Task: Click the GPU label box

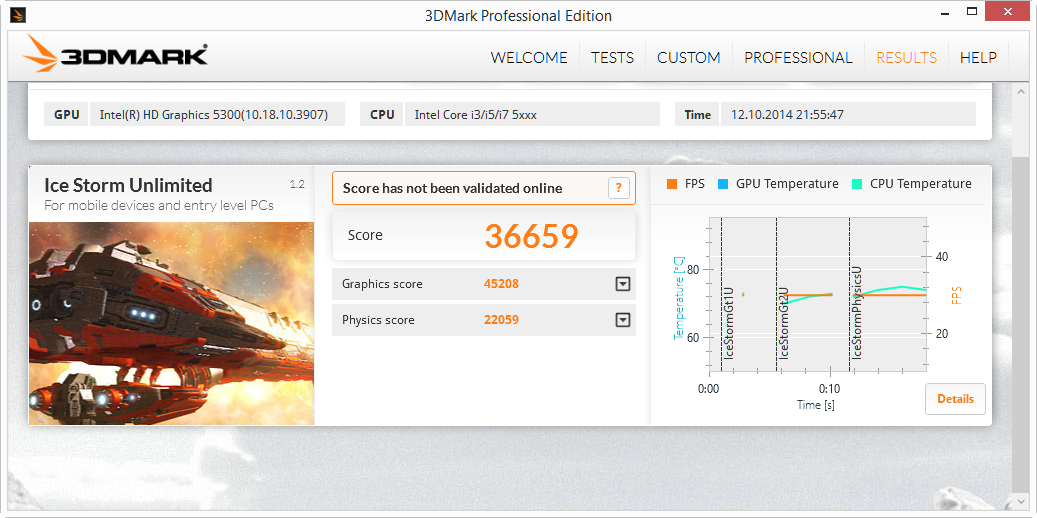Action: 66,114
